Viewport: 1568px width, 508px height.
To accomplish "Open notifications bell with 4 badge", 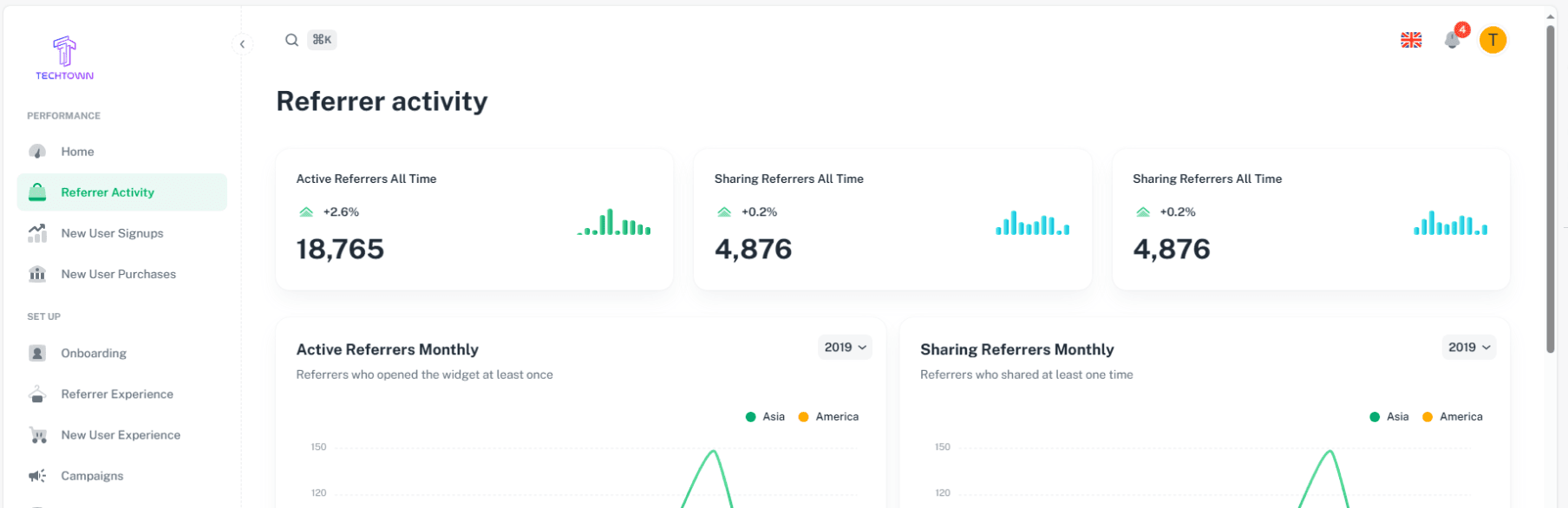I will 1453,40.
